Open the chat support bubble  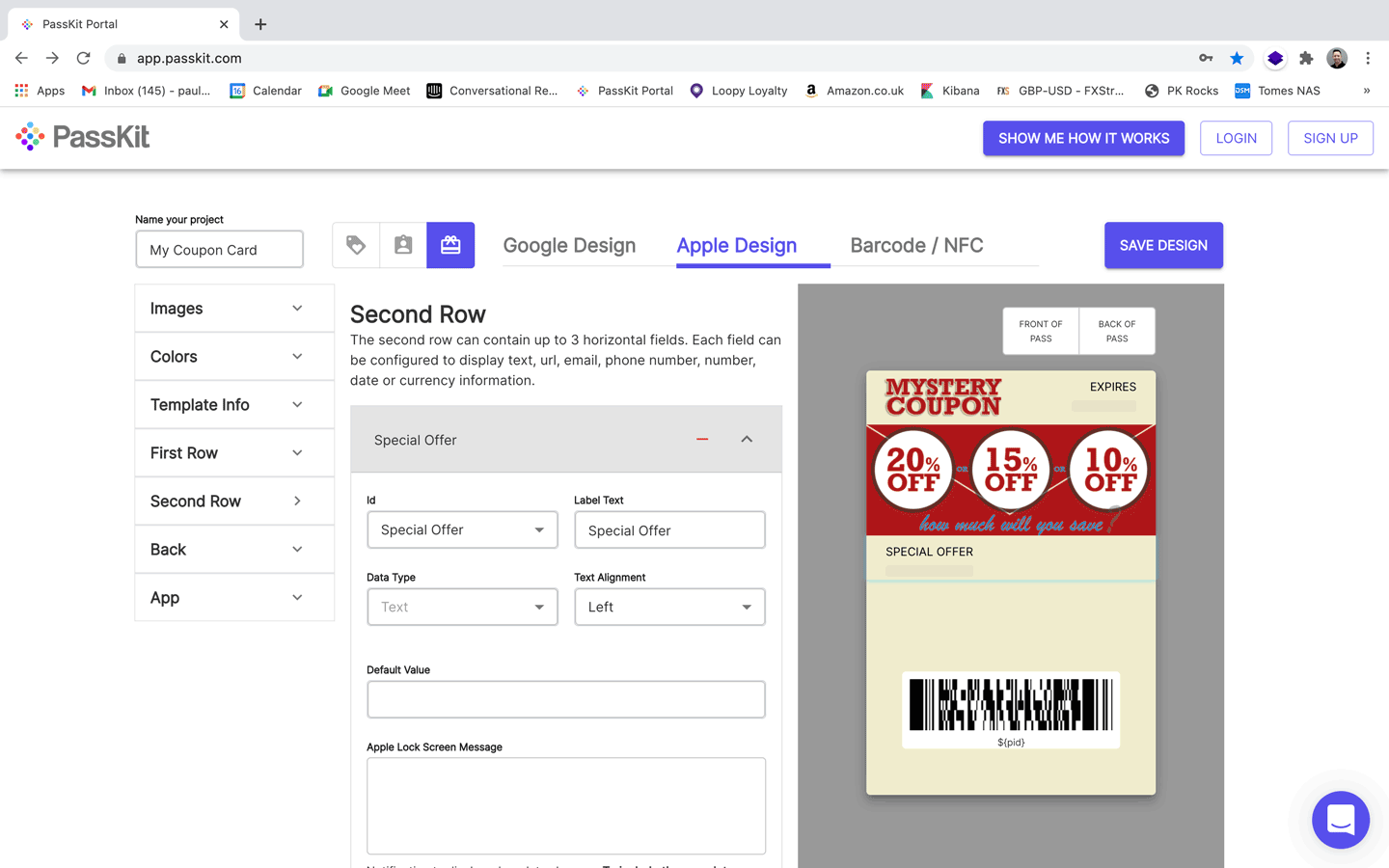1341,820
